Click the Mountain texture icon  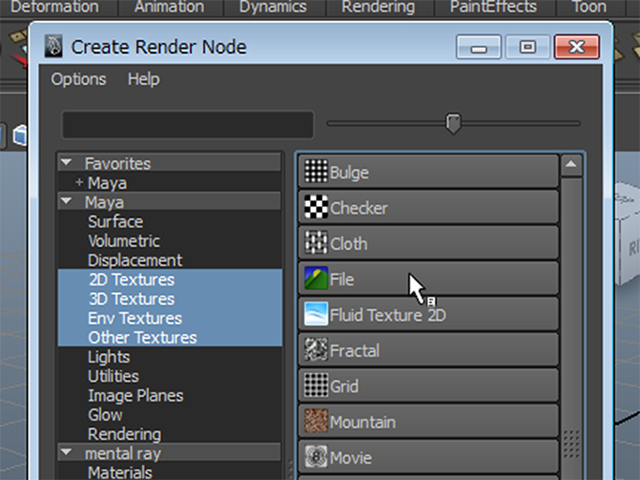[316, 421]
